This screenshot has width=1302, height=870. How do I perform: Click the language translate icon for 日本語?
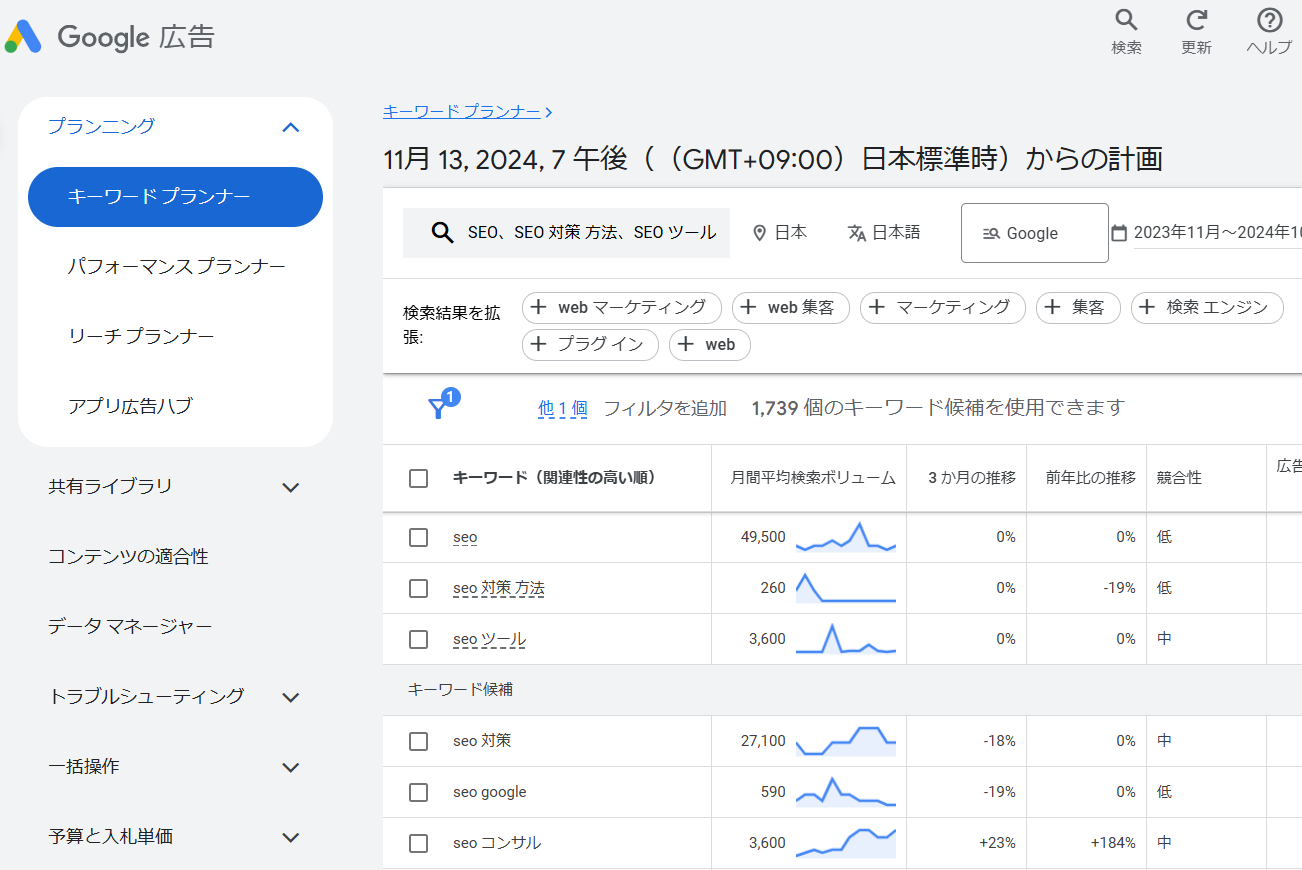pyautogui.click(x=856, y=233)
